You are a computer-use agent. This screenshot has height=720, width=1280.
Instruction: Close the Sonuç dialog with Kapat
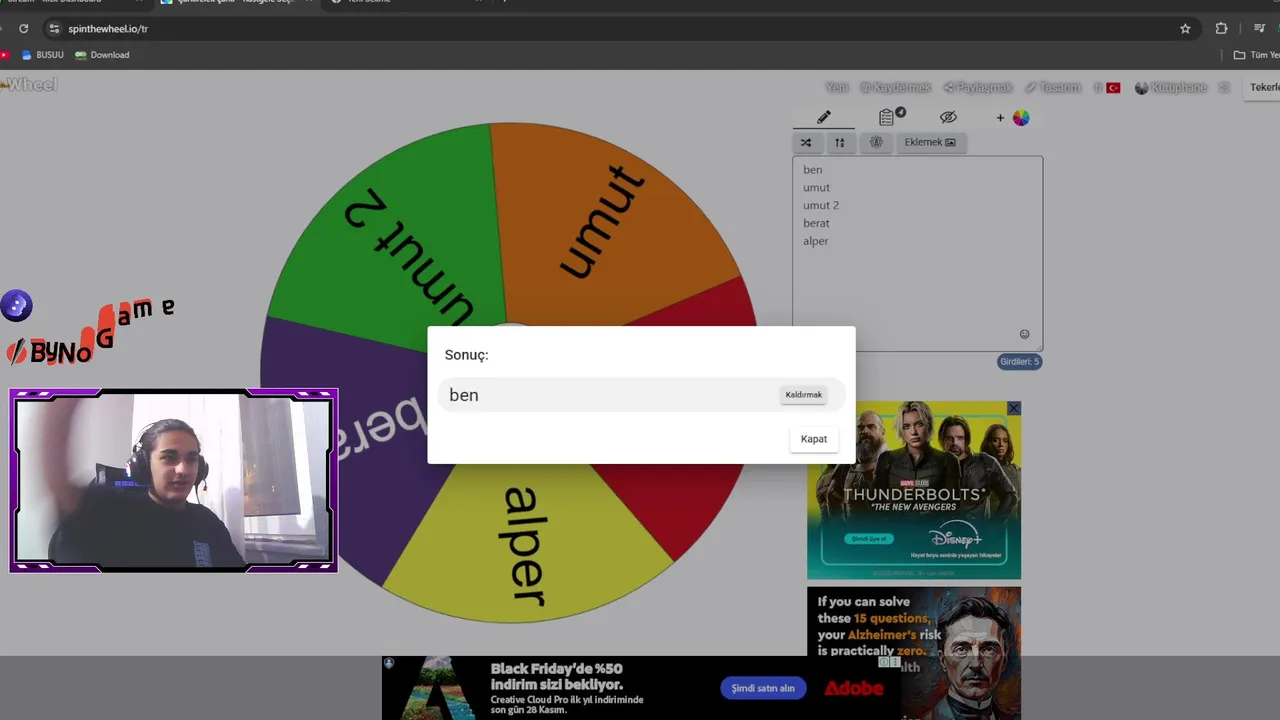(x=813, y=439)
